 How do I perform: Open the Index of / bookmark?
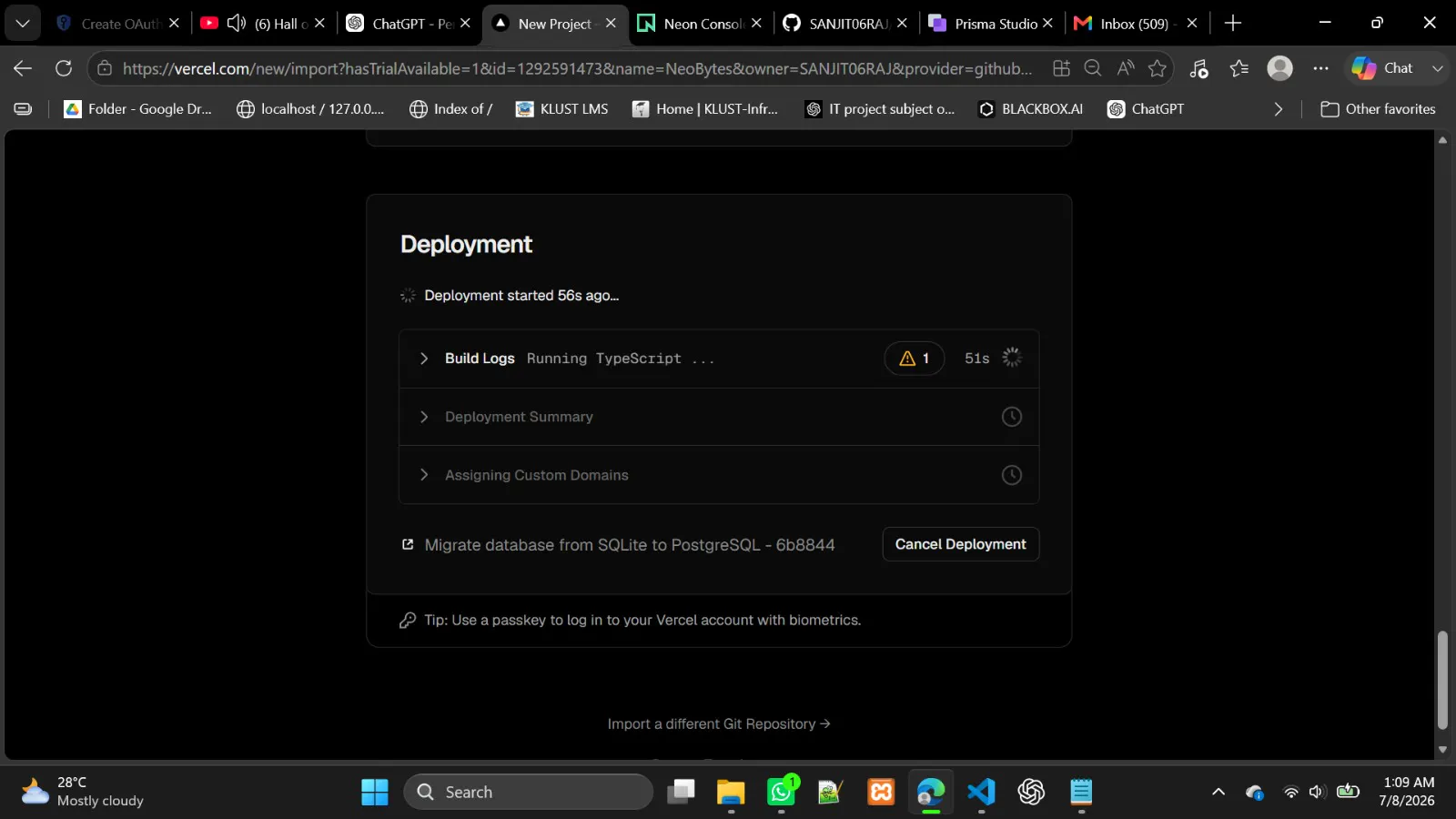(x=451, y=109)
